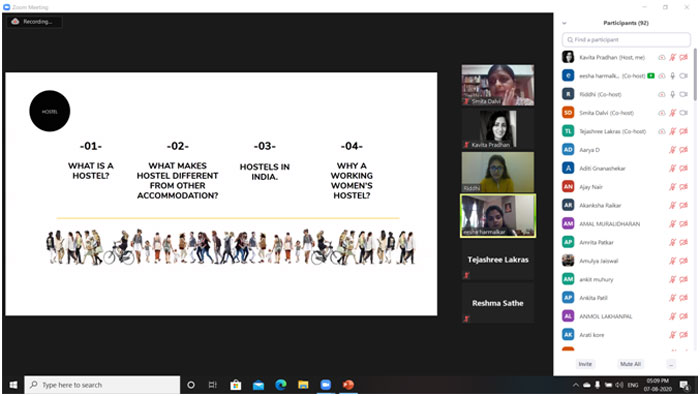The image size is (700, 396).
Task: Click muted microphone icon for Tejashree Lakras
Action: coord(673,131)
